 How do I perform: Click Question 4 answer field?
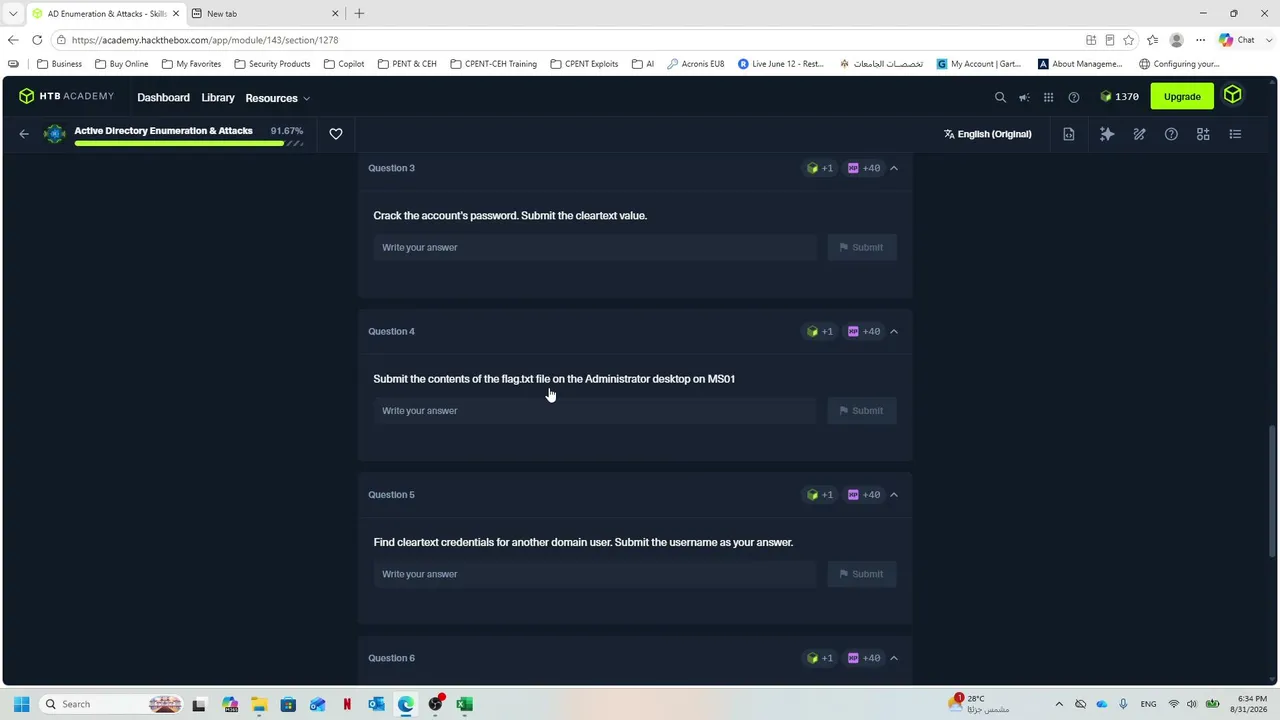[595, 411]
